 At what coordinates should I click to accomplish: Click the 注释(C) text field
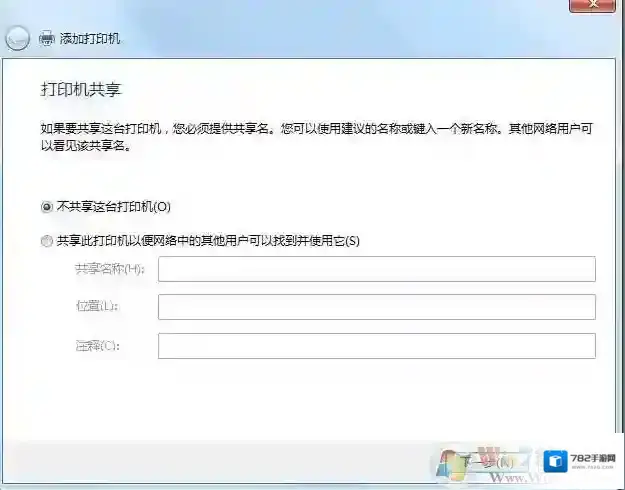(376, 346)
